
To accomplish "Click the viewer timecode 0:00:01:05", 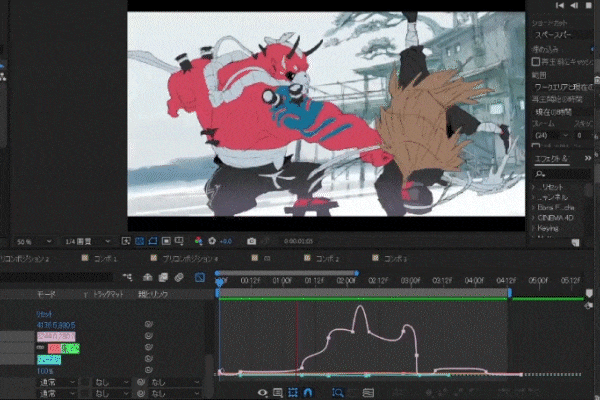I will 298,241.
